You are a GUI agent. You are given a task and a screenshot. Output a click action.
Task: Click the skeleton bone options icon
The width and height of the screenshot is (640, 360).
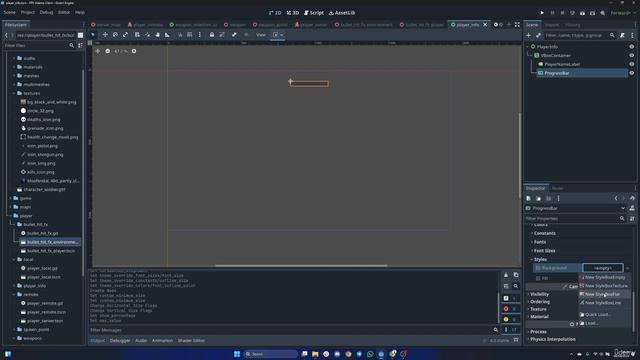234,35
